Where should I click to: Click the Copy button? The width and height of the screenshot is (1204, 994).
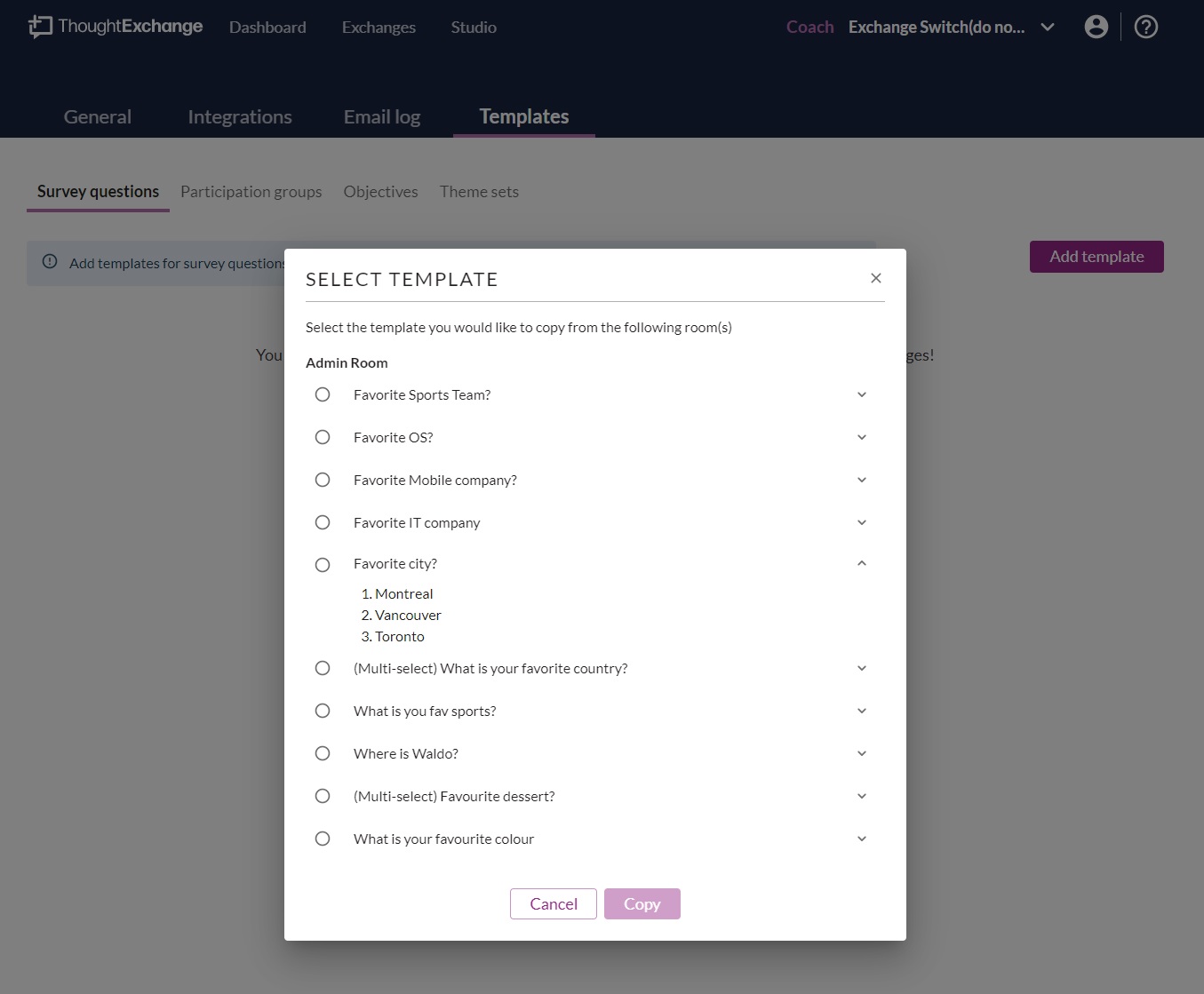click(x=642, y=903)
